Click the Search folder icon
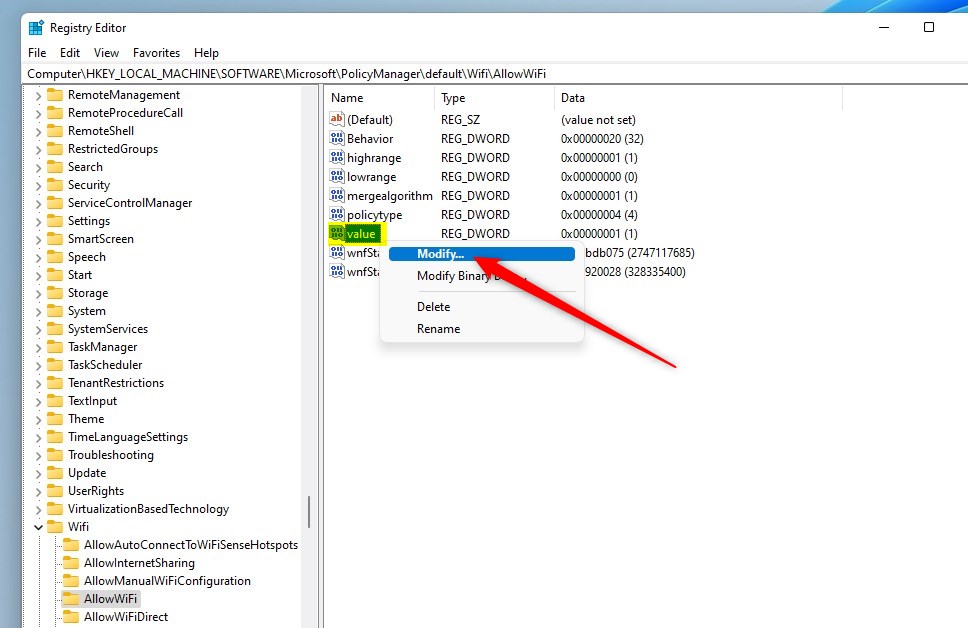The height and width of the screenshot is (628, 968). (x=56, y=167)
